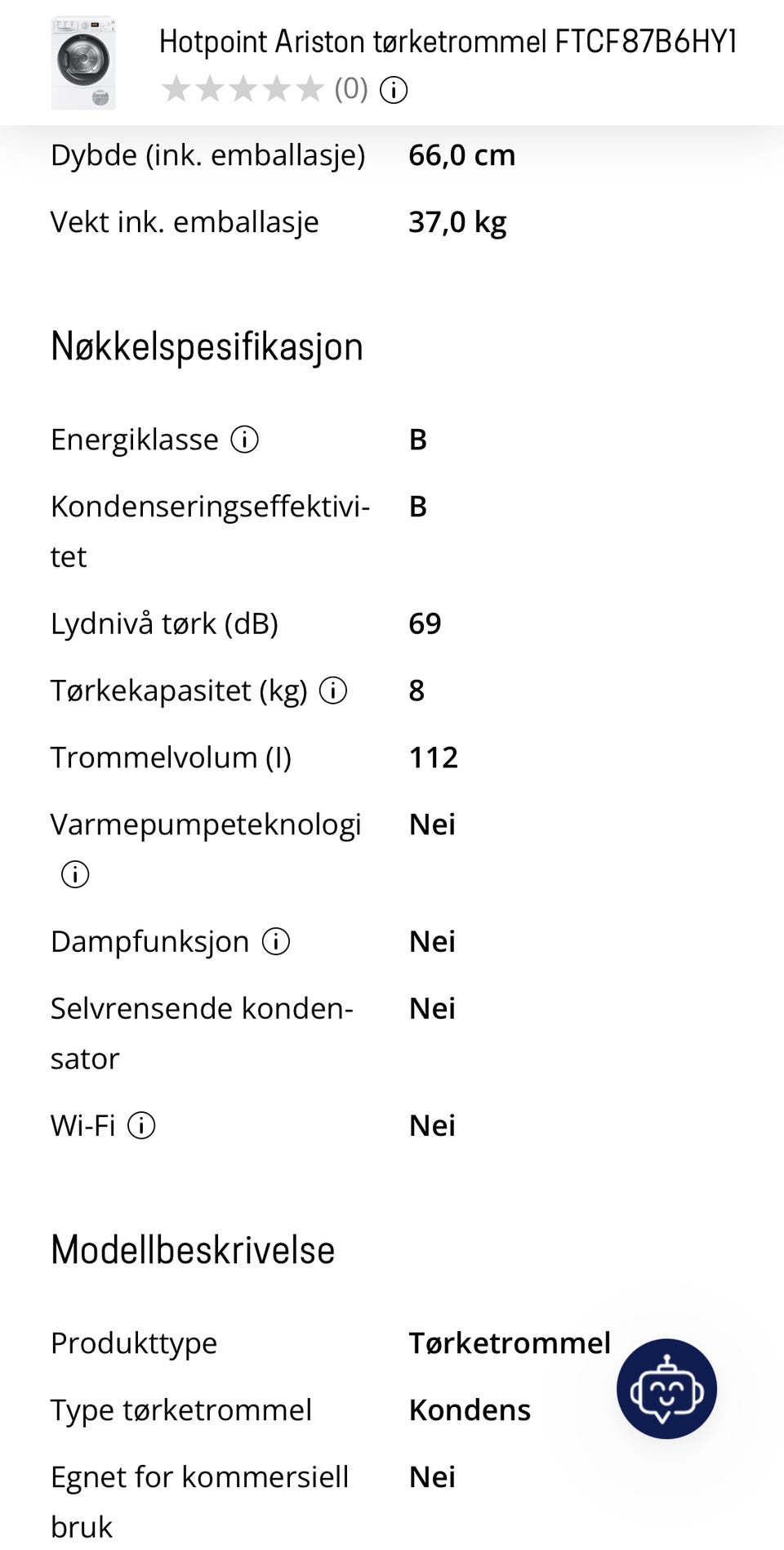Click the product title FTCF87B6HY1
Image resolution: width=784 pixels, height=1550 pixels.
[448, 42]
